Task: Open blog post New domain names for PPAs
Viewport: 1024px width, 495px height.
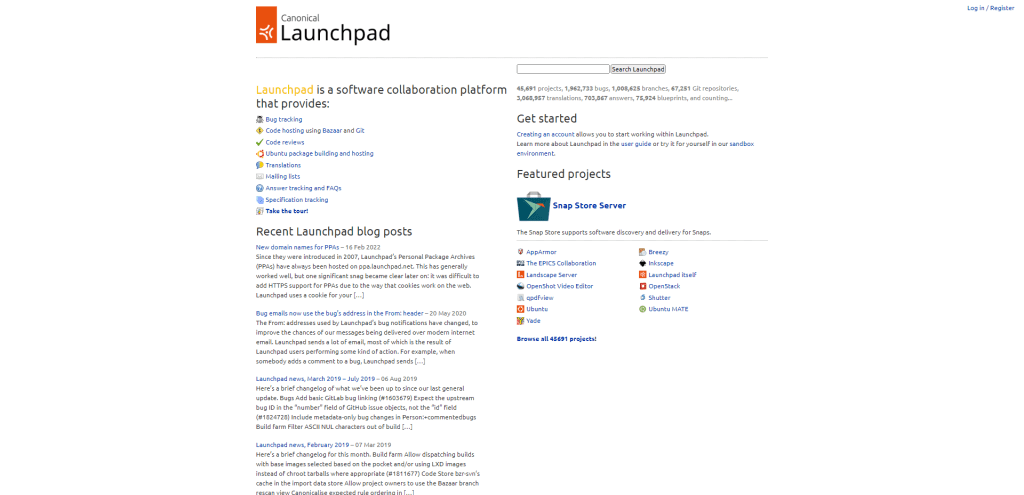Action: (x=296, y=248)
